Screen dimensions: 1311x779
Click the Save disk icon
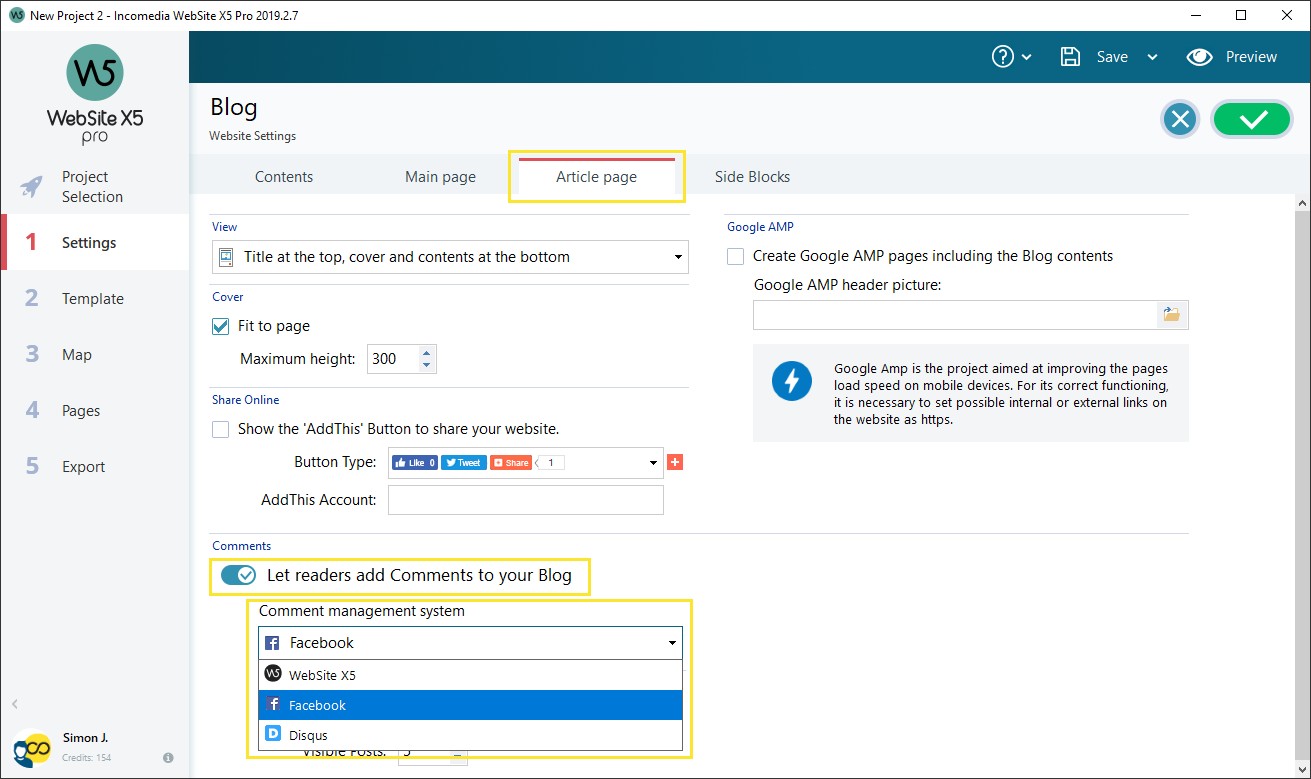point(1069,57)
